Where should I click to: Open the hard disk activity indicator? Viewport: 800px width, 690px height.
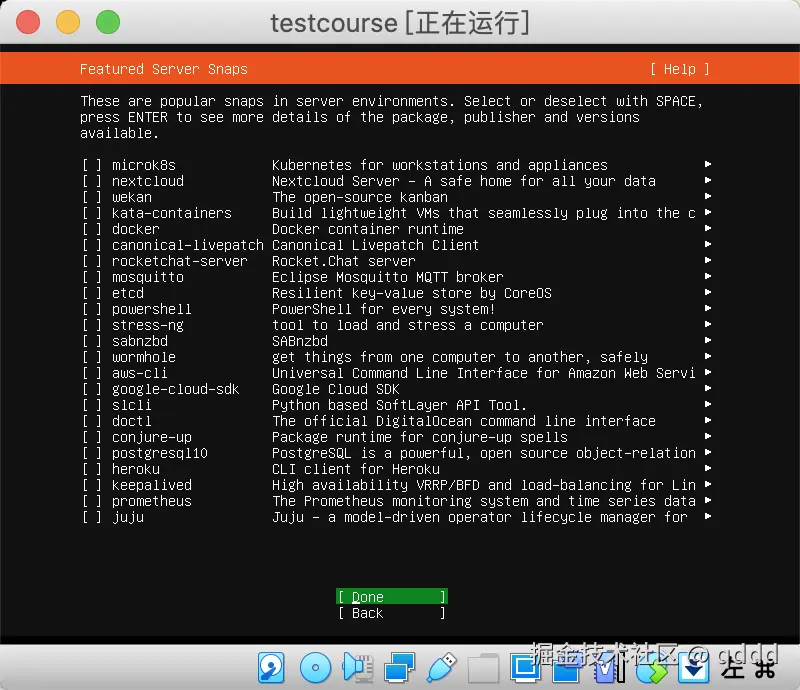pos(271,667)
